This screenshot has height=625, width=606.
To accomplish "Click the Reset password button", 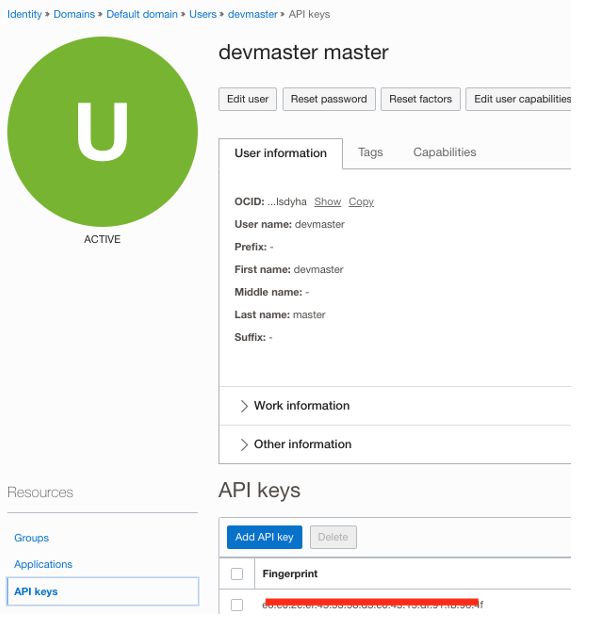I will (329, 99).
